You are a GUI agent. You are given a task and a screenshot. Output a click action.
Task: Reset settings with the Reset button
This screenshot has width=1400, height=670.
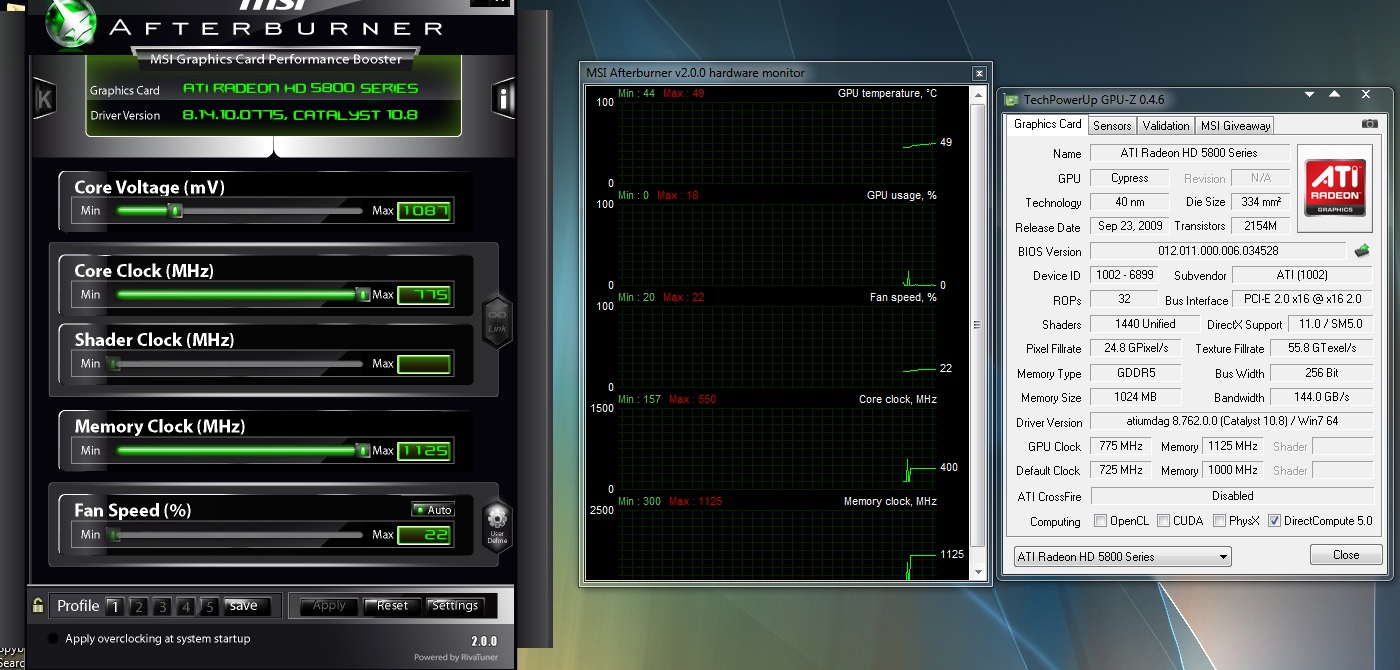click(392, 606)
